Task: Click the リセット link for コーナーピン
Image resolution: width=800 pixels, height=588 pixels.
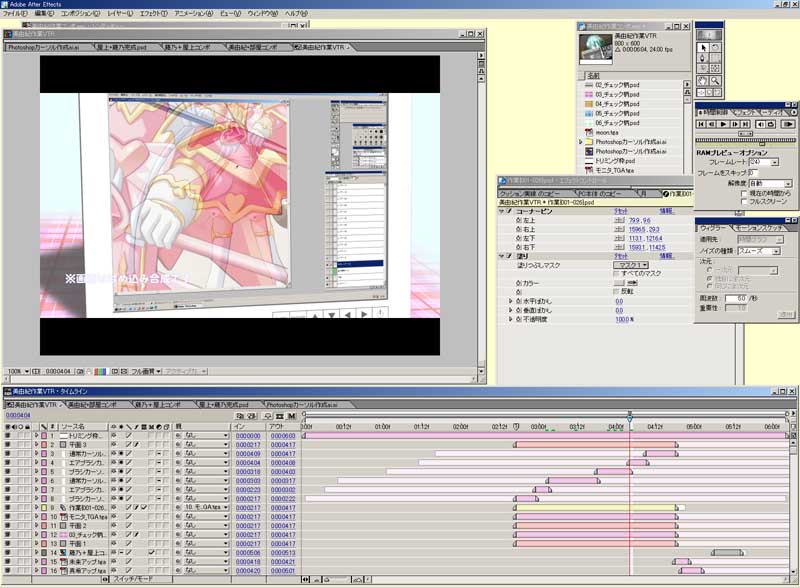Action: 621,211
